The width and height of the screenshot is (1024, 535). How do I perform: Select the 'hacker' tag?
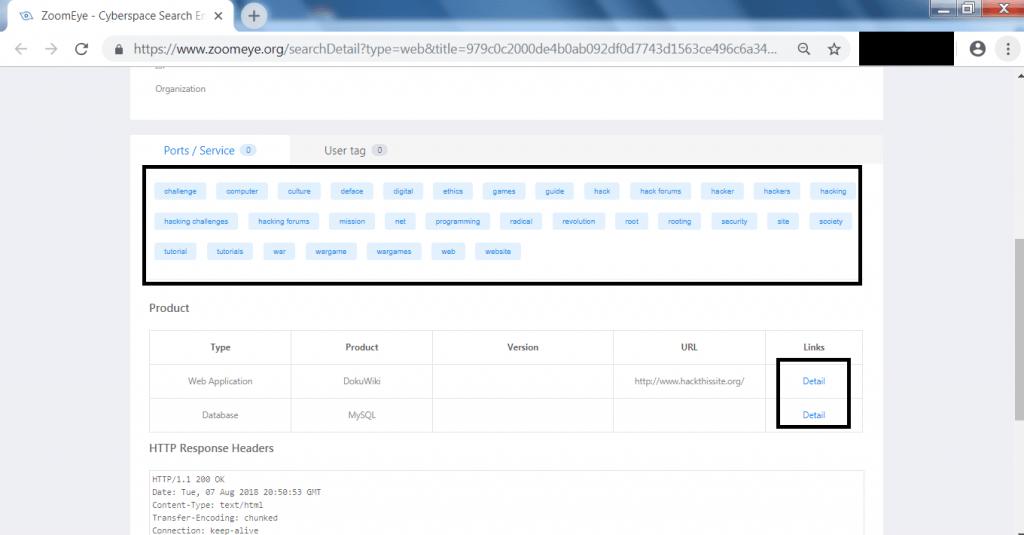(x=722, y=191)
